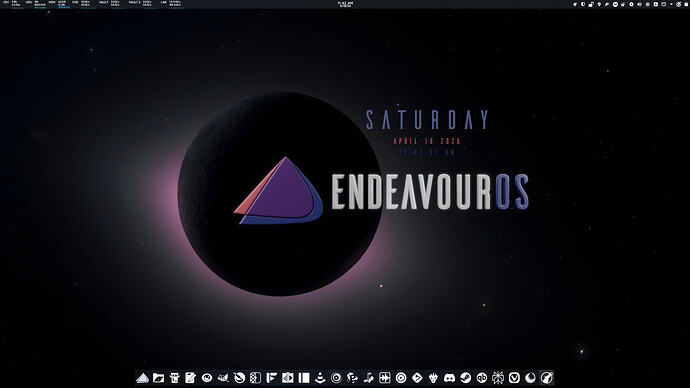The height and width of the screenshot is (388, 690).
Task: Open the highlighted last dock icon
Action: coord(547,377)
